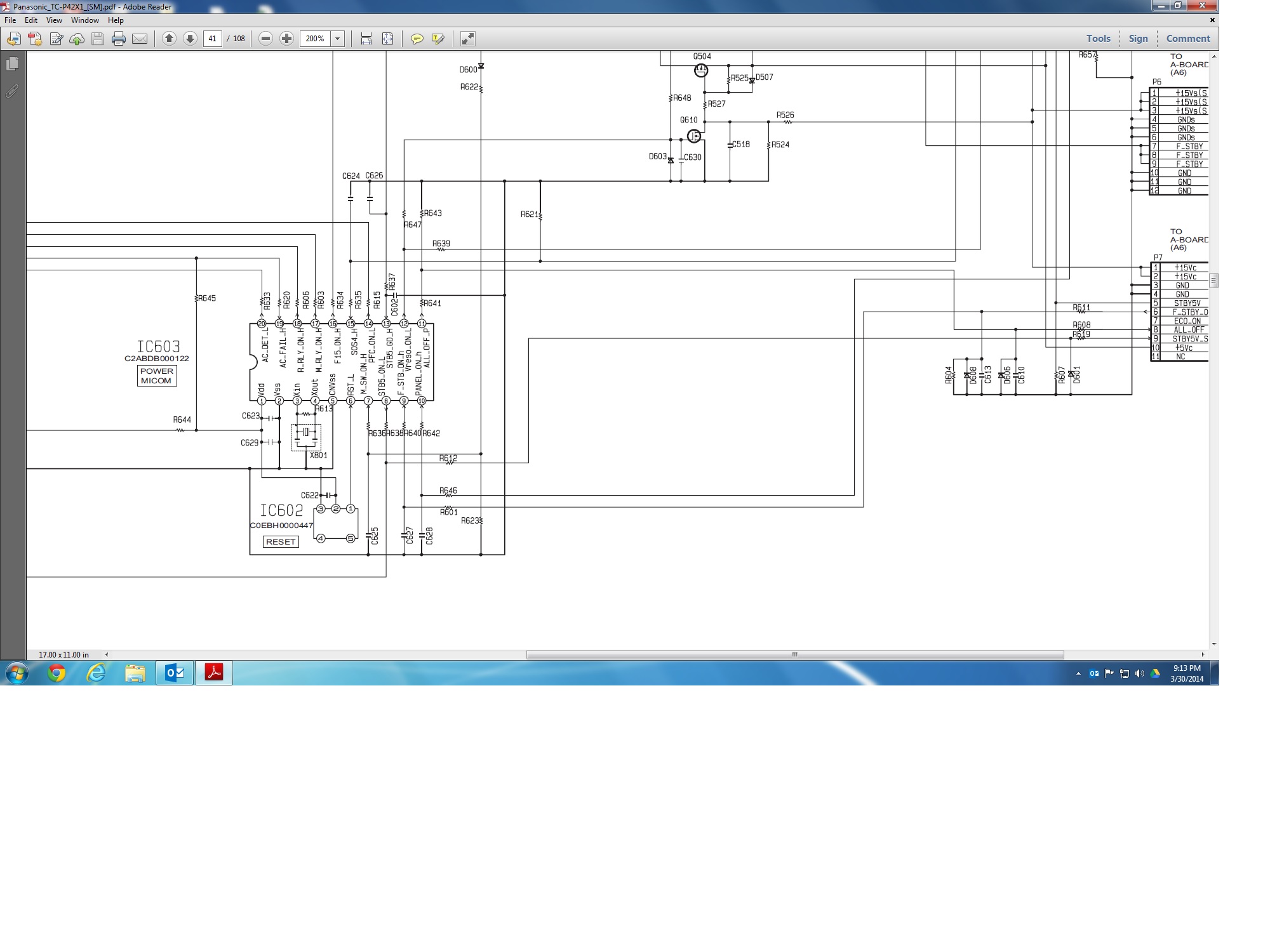Click the page number input field

point(213,39)
